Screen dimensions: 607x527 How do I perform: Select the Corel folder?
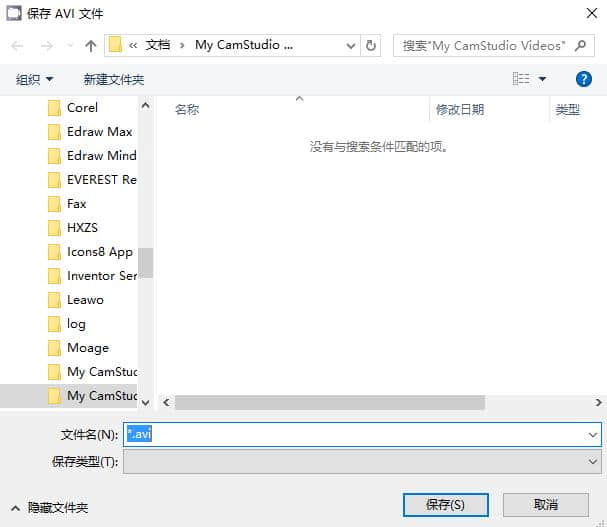pyautogui.click(x=82, y=108)
